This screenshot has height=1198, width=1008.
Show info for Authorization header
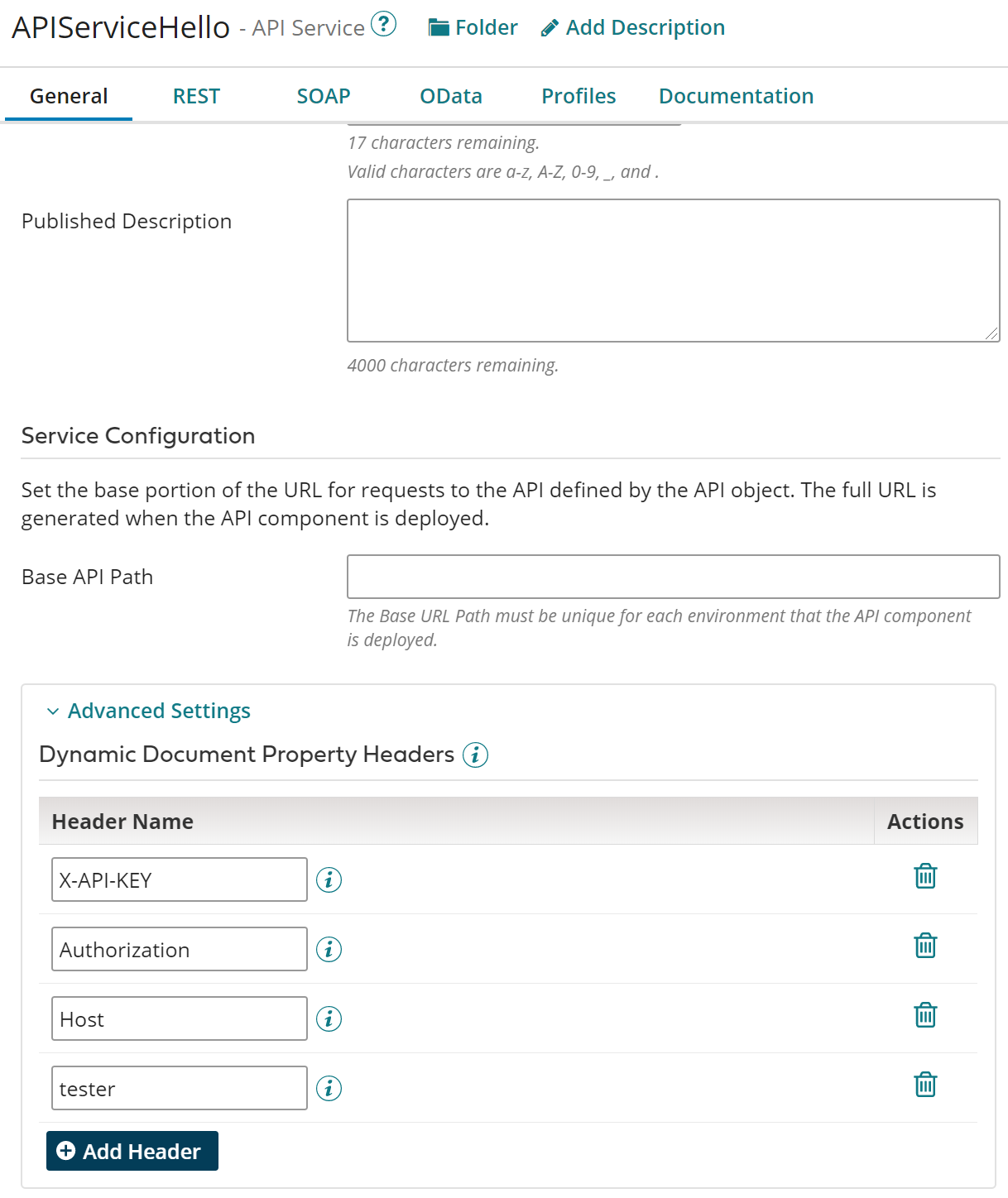click(x=329, y=949)
